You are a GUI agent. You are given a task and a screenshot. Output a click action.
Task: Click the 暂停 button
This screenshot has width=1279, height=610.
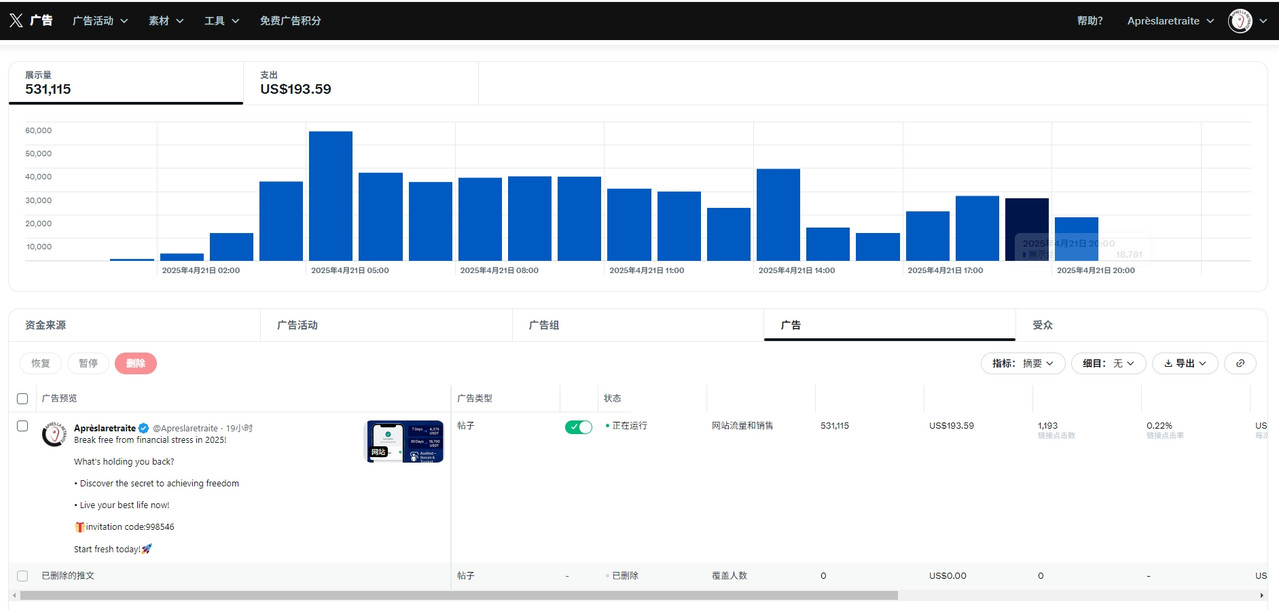[88, 363]
